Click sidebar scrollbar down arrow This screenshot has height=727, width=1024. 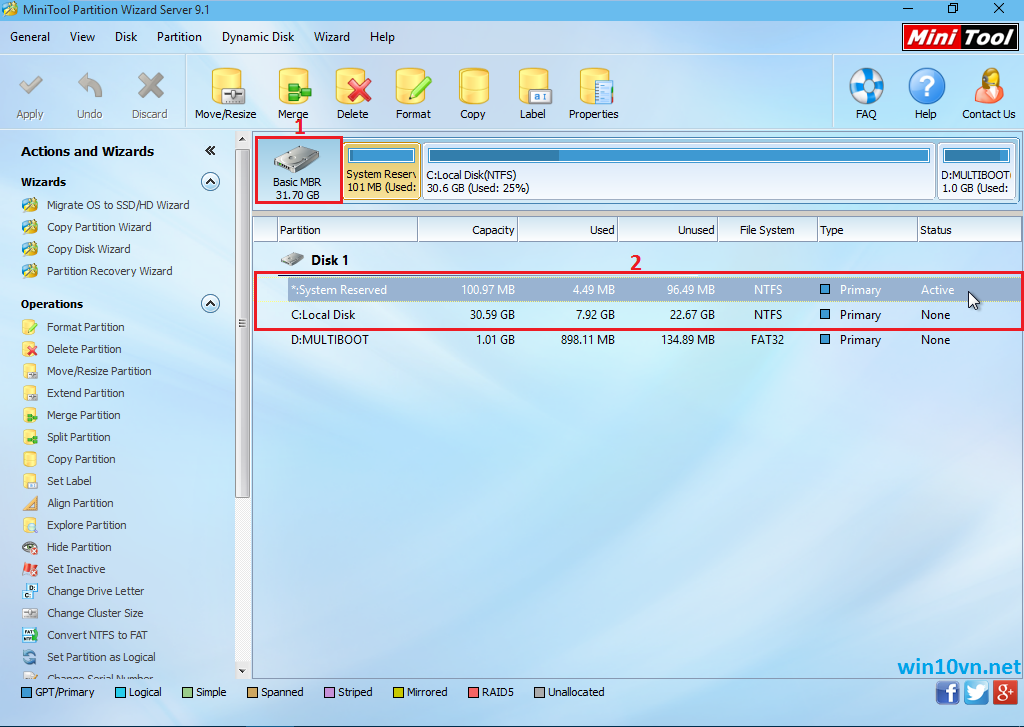tap(242, 671)
